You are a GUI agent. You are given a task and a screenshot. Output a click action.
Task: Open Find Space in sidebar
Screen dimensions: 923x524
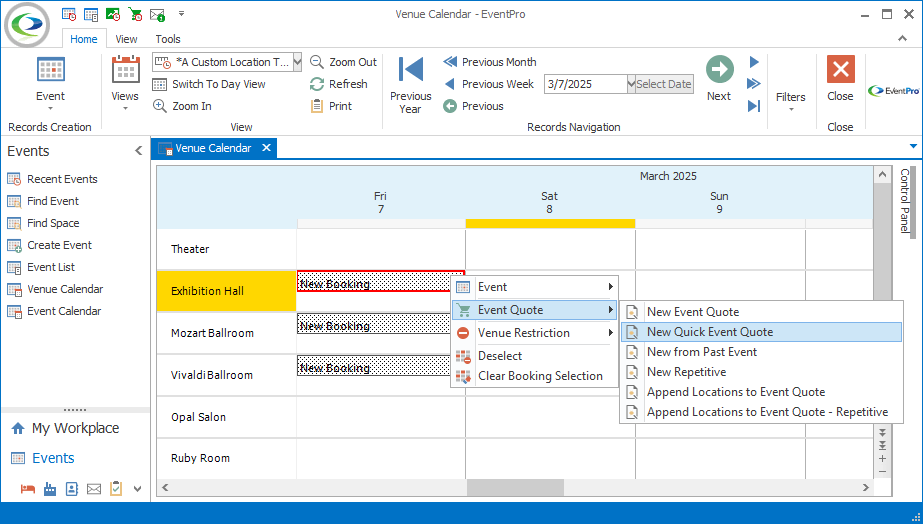pos(43,223)
